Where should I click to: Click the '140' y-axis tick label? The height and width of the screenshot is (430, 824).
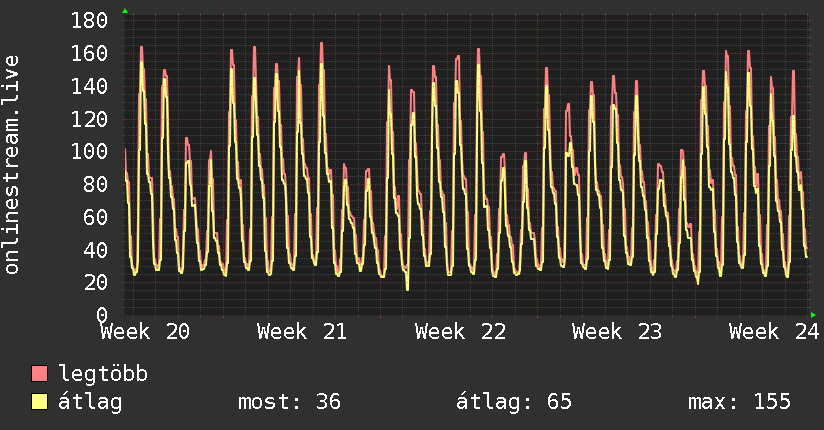tap(89, 86)
